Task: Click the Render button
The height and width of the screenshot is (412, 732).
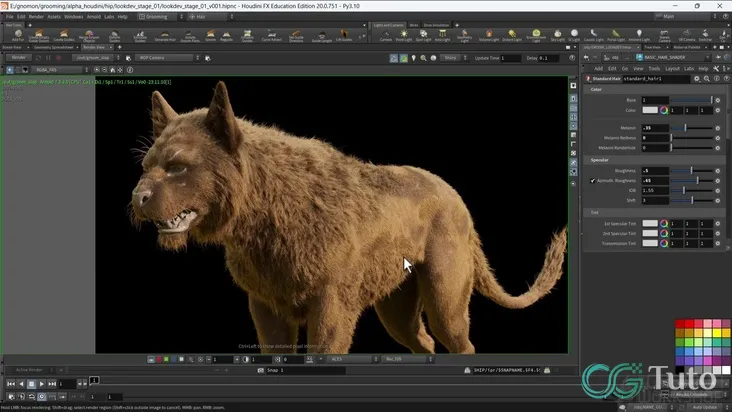Action: click(19, 58)
